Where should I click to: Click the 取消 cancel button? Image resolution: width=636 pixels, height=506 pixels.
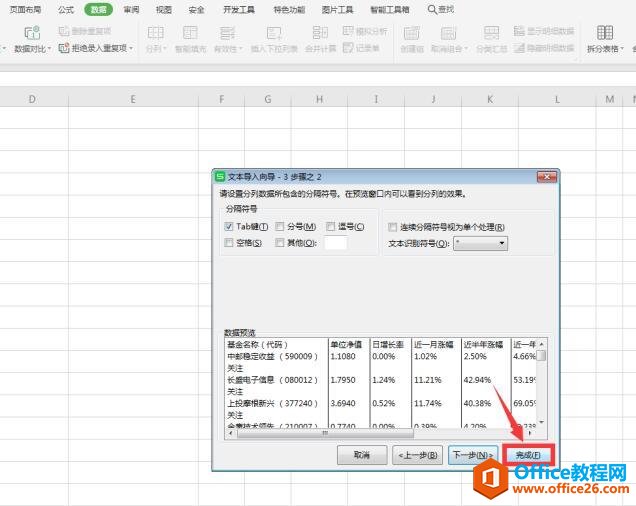[x=362, y=455]
